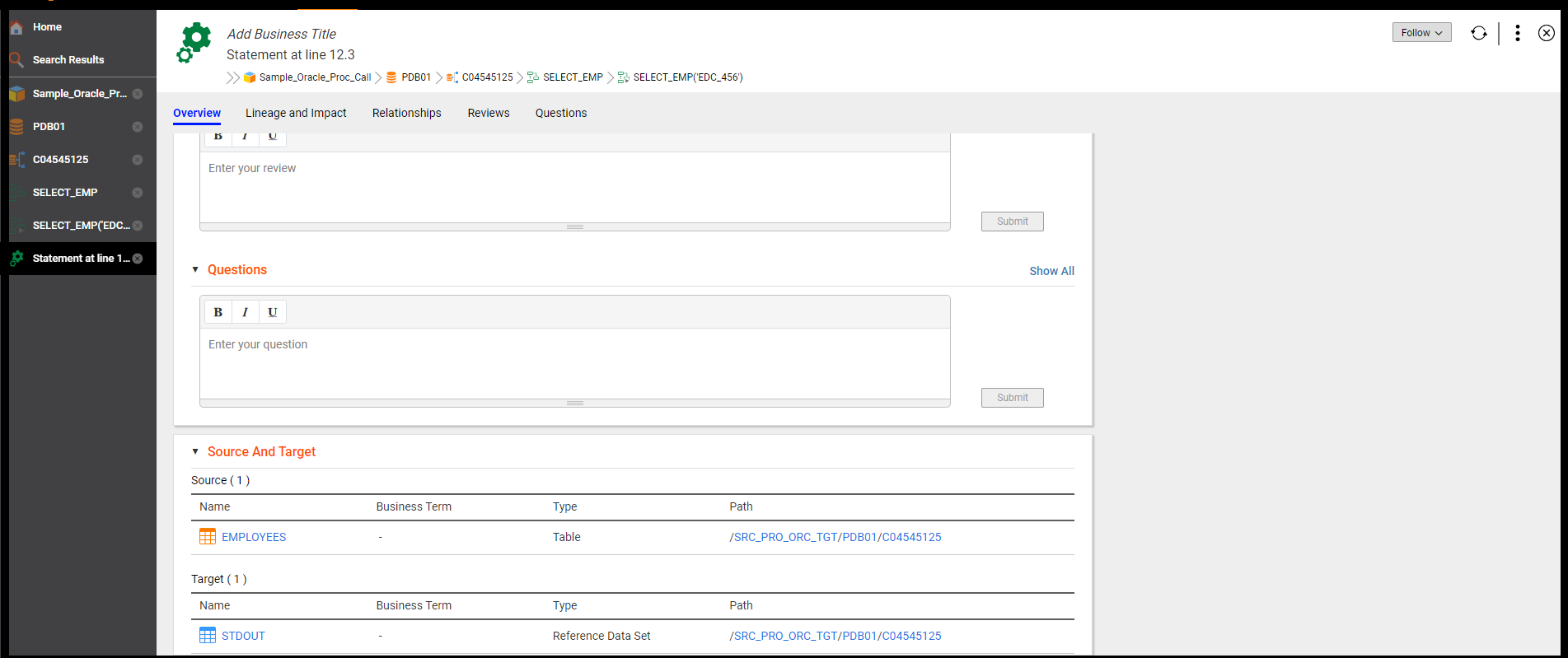Toggle bold in the question editor
The image size is (1568, 658).
point(218,312)
